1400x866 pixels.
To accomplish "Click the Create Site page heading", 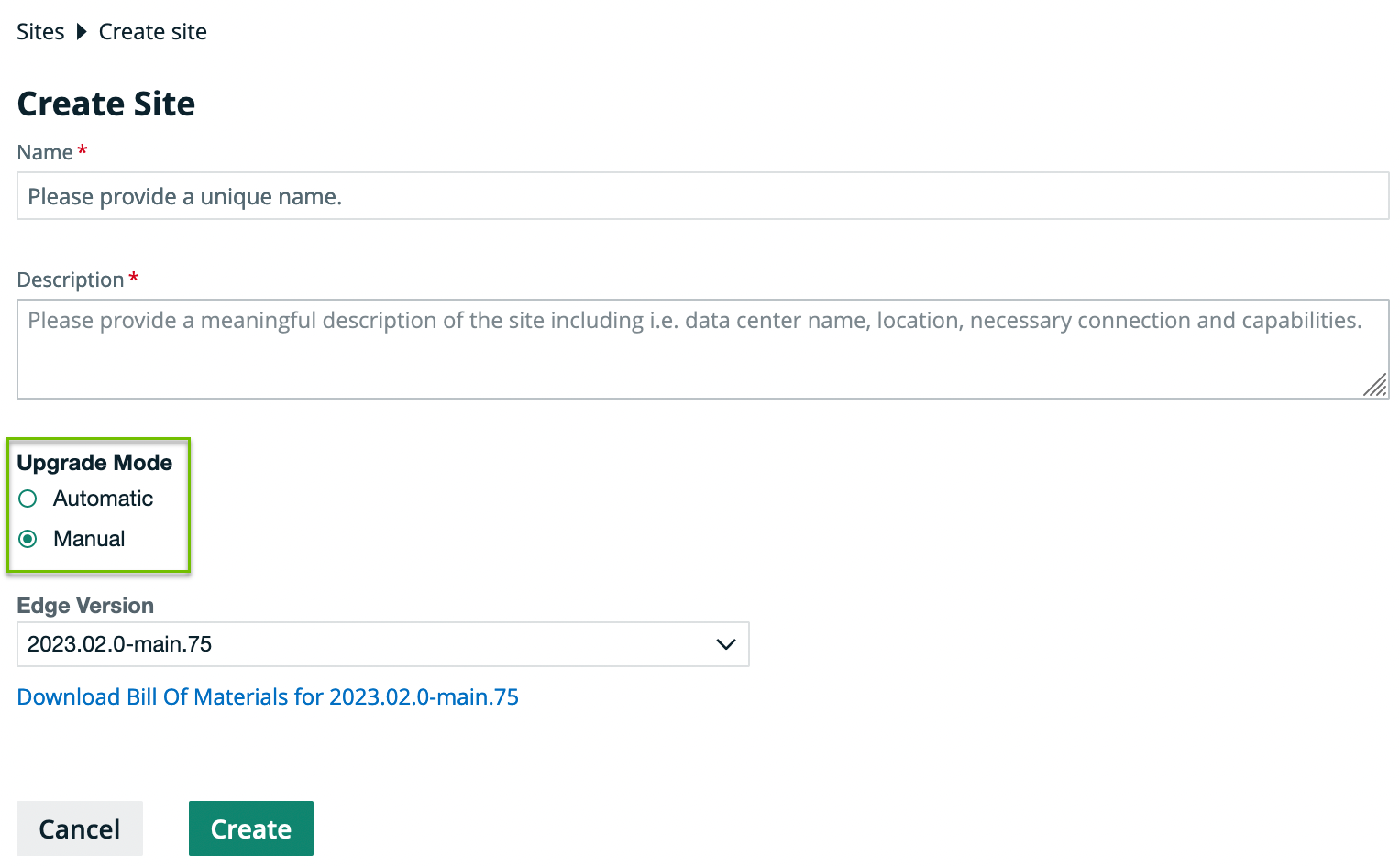I will click(x=106, y=104).
